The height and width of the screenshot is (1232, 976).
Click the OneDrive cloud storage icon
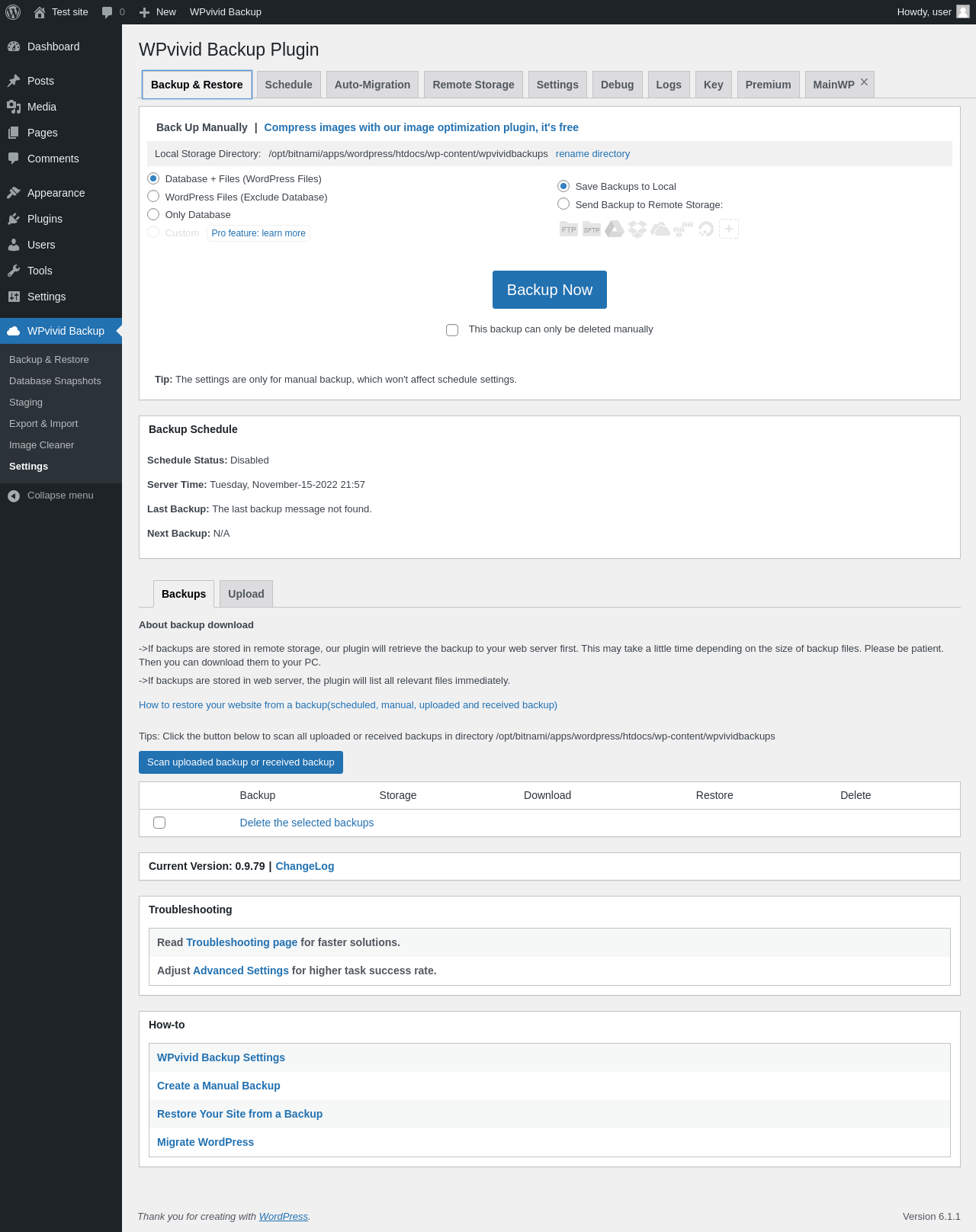(660, 229)
